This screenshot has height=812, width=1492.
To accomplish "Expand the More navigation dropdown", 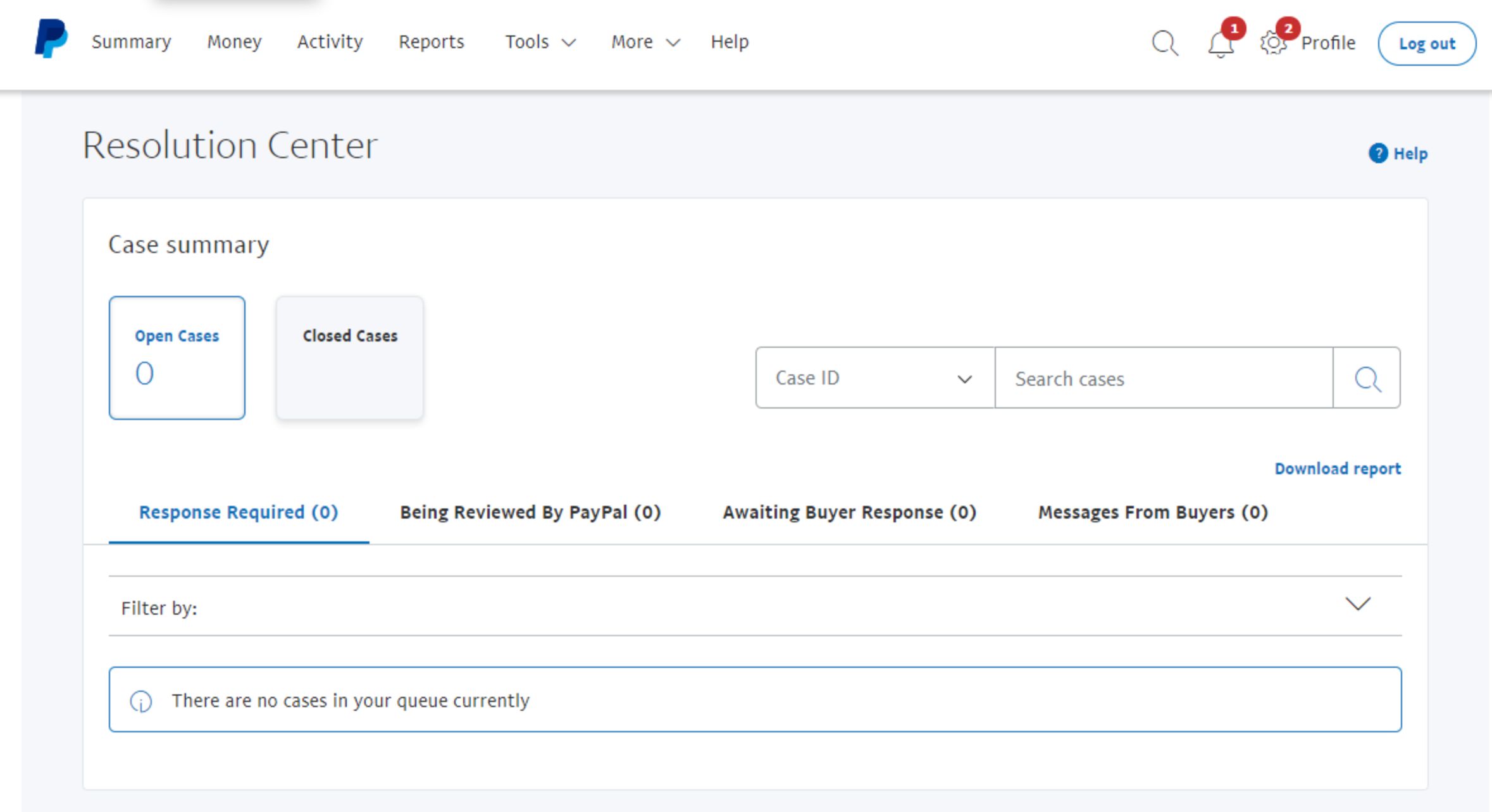I will tap(643, 42).
